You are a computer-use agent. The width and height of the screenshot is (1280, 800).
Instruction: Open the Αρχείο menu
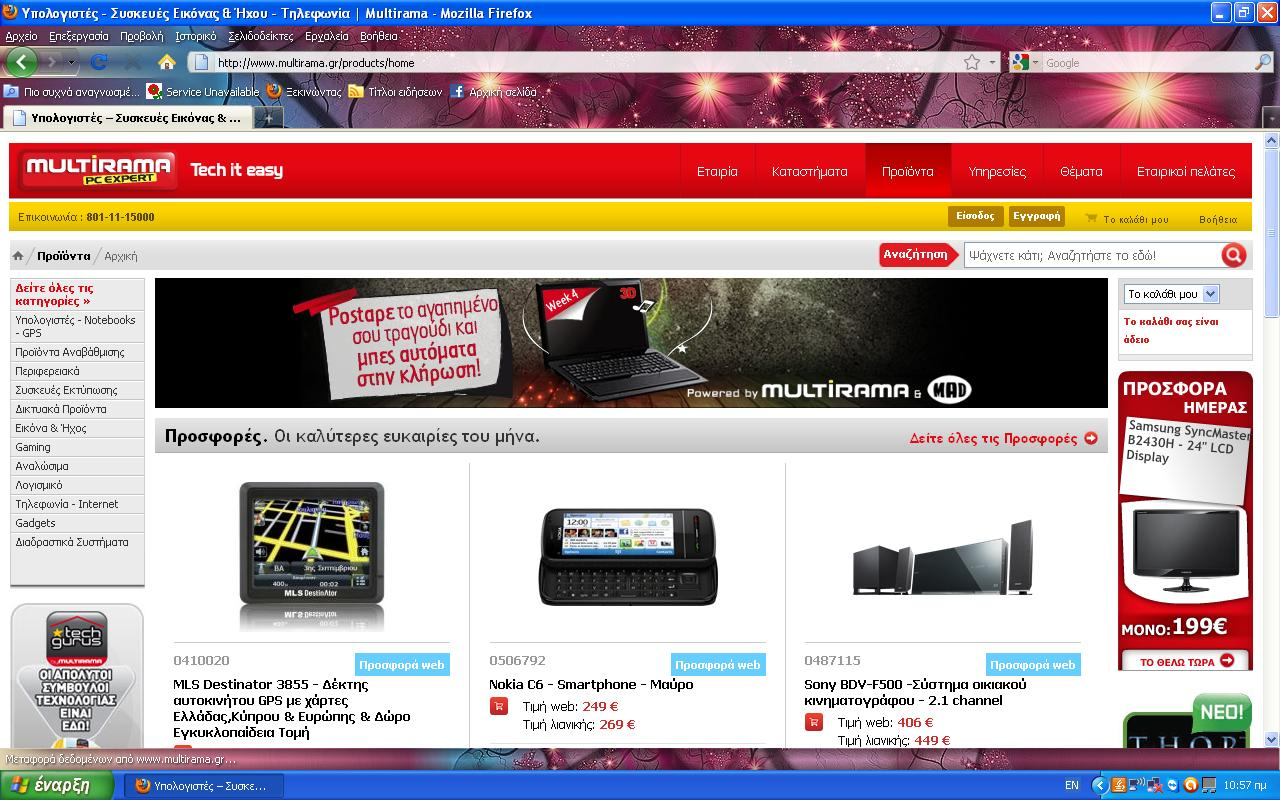[x=21, y=36]
